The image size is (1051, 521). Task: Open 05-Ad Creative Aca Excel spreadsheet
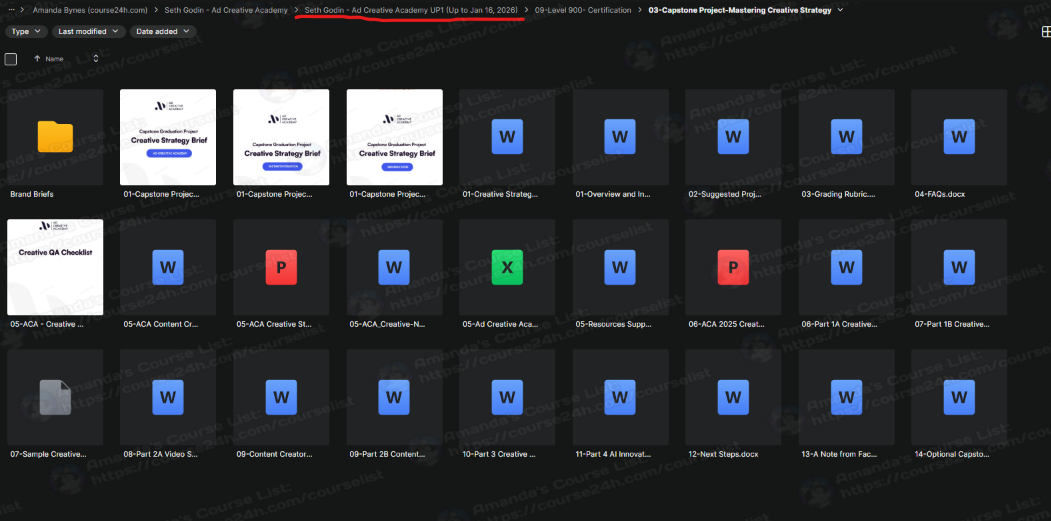tap(507, 267)
